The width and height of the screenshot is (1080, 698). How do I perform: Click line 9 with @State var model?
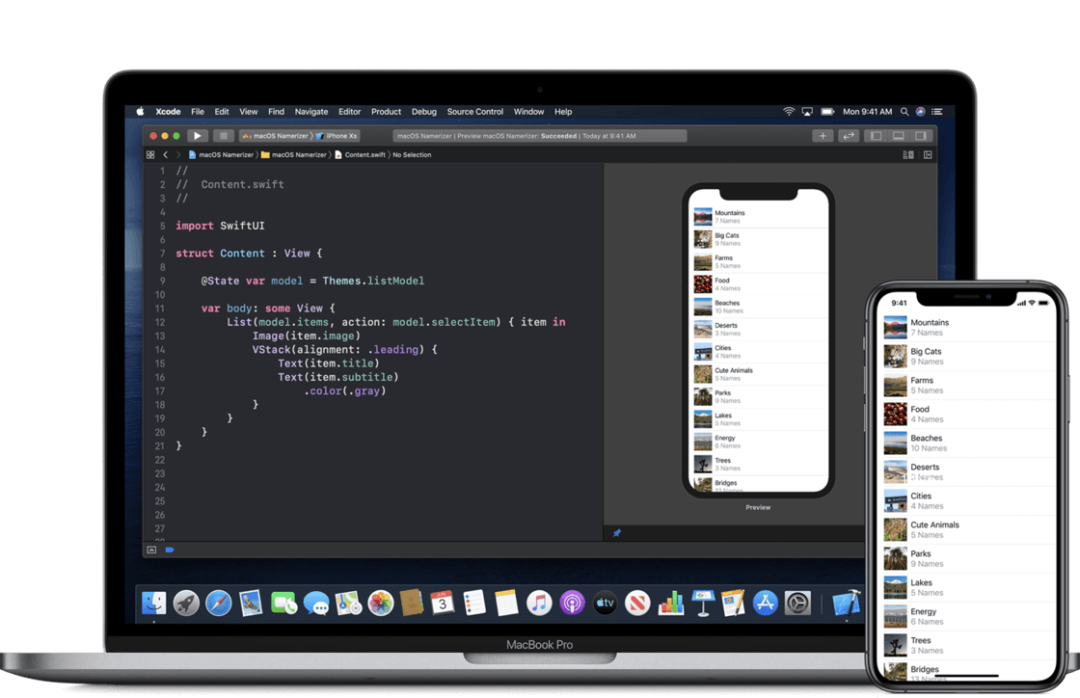click(313, 281)
